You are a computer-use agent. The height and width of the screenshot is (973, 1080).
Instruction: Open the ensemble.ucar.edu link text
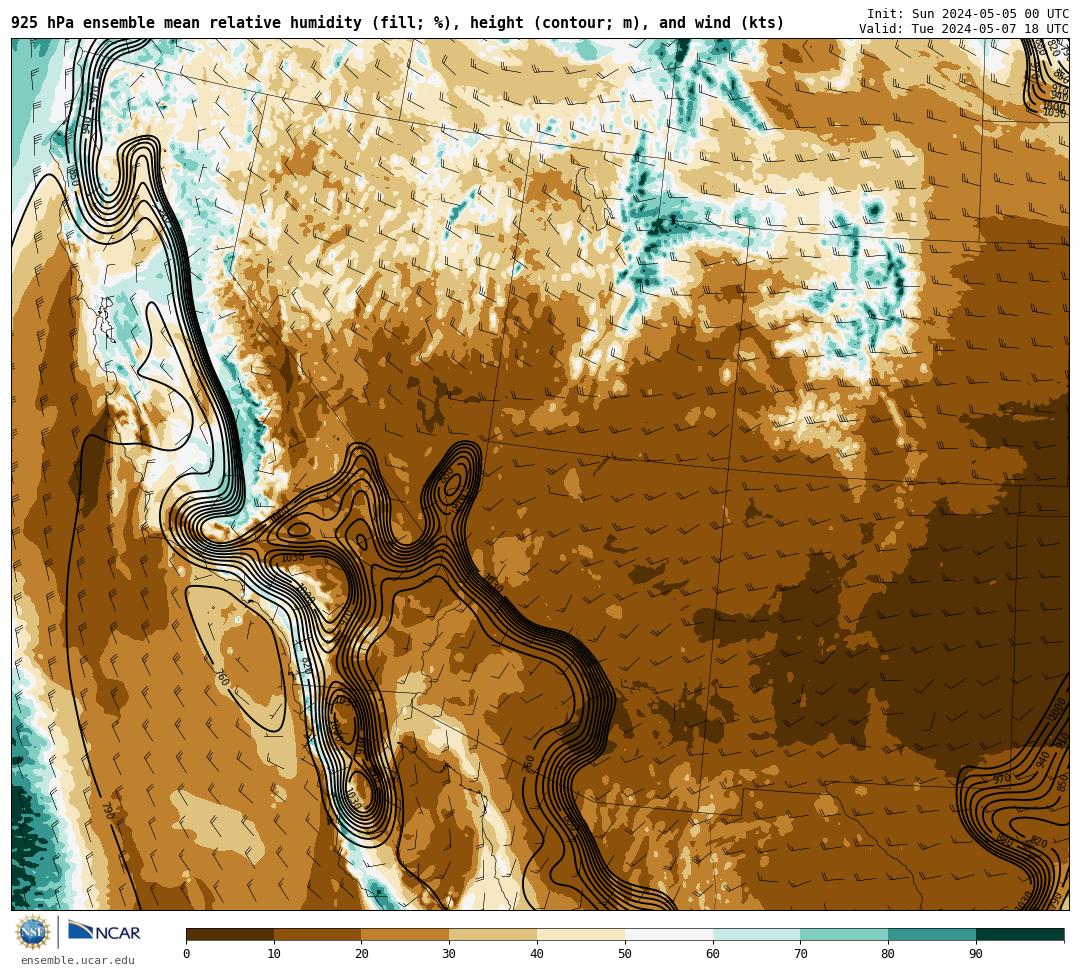[78, 960]
